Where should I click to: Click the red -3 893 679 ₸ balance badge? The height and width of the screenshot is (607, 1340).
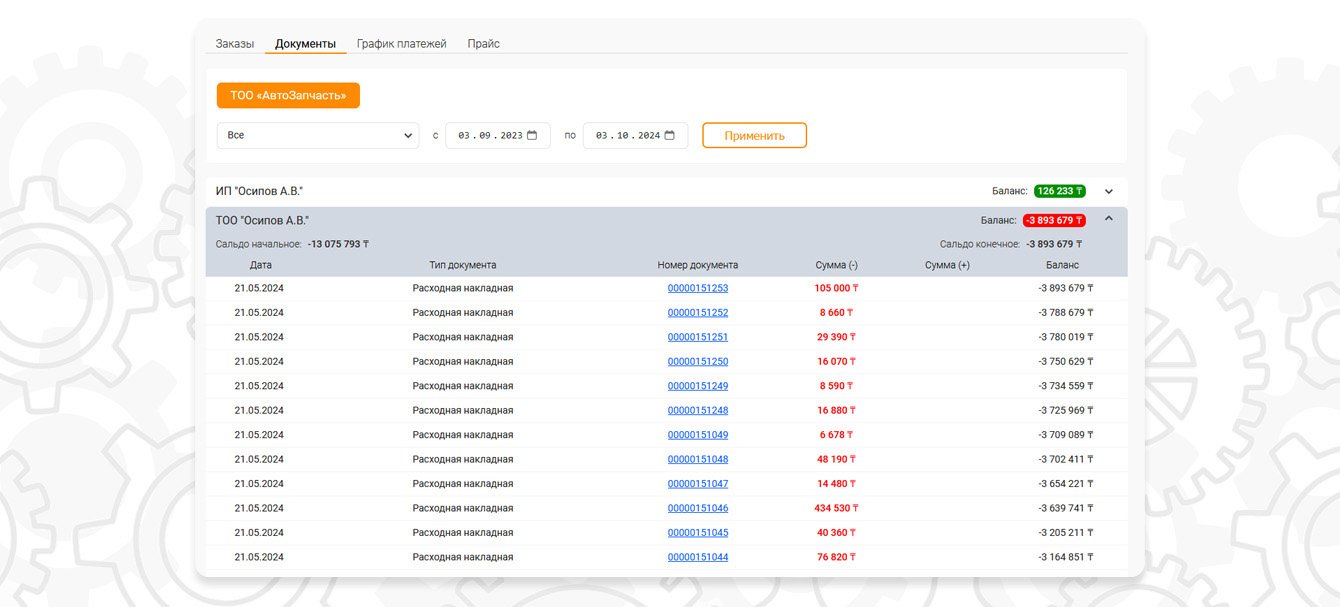pos(1054,220)
